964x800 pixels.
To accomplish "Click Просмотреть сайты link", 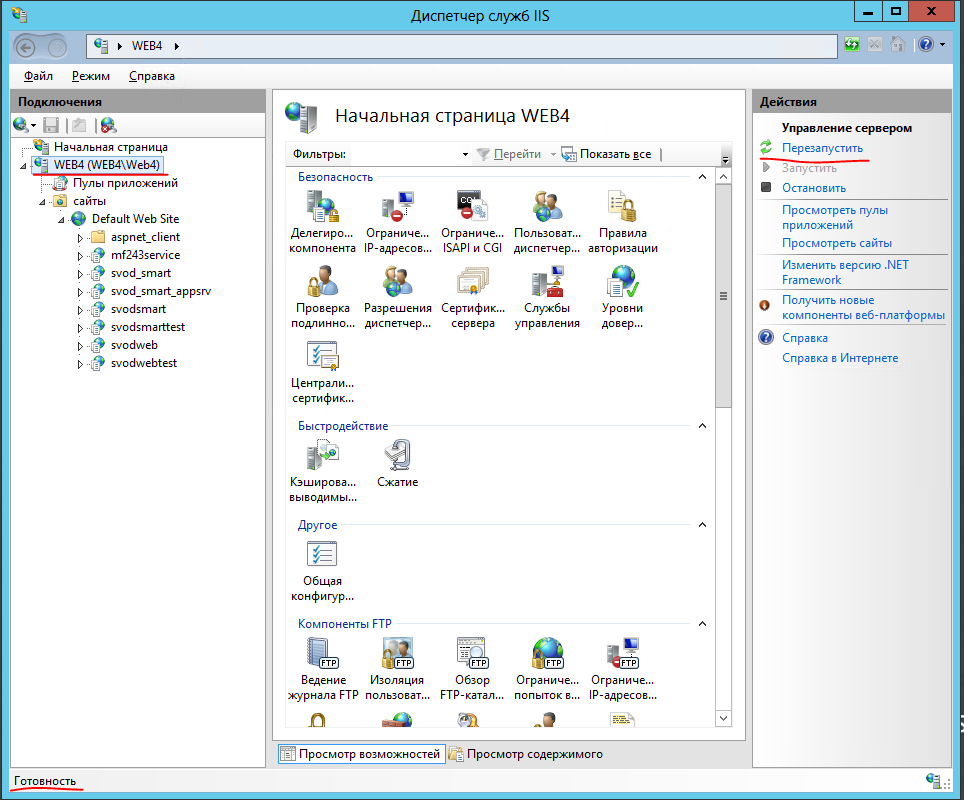I will pyautogui.click(x=837, y=243).
